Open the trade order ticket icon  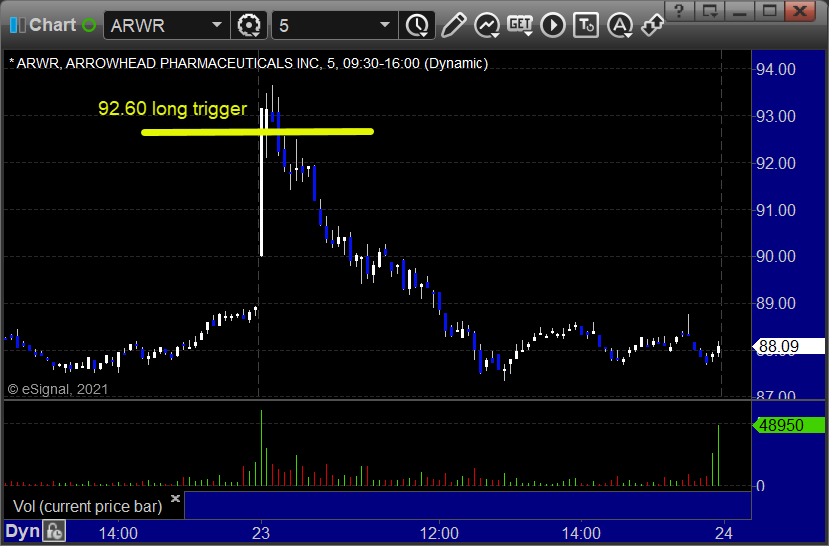586,25
